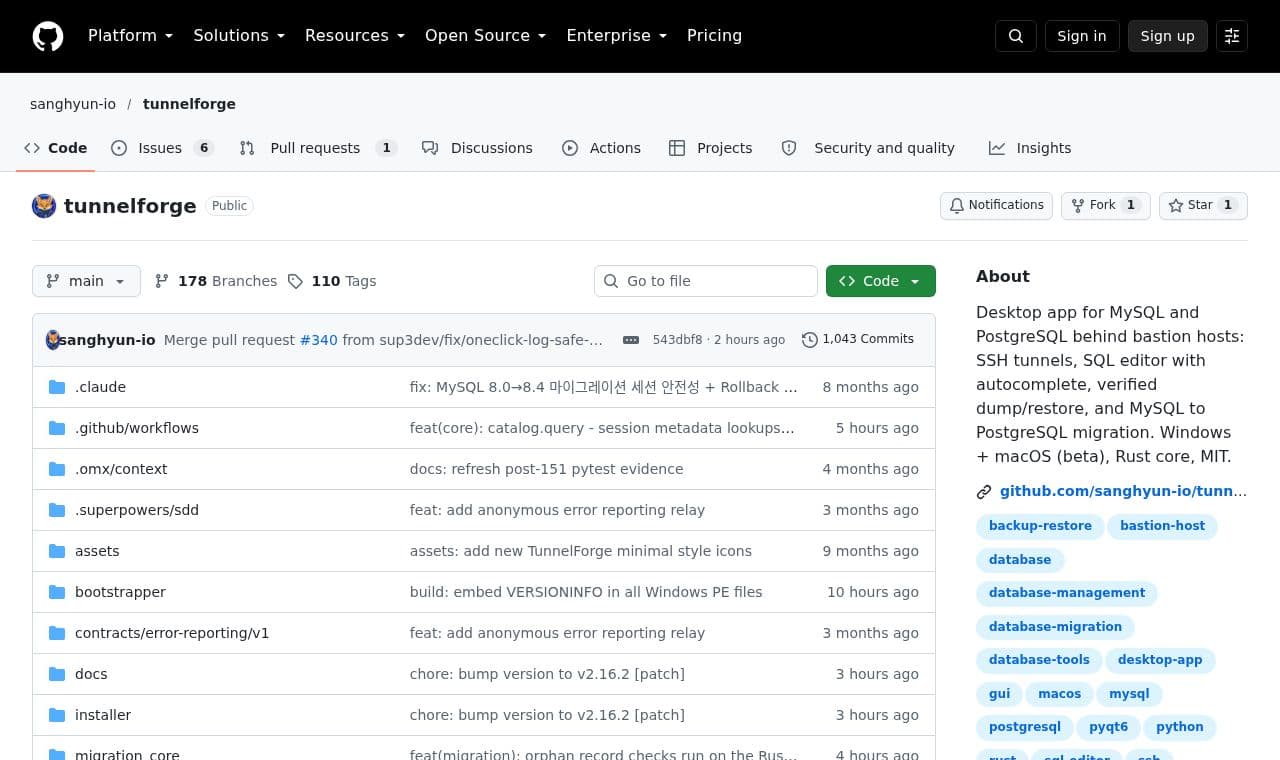Expand the Enterprise menu

coord(617,36)
